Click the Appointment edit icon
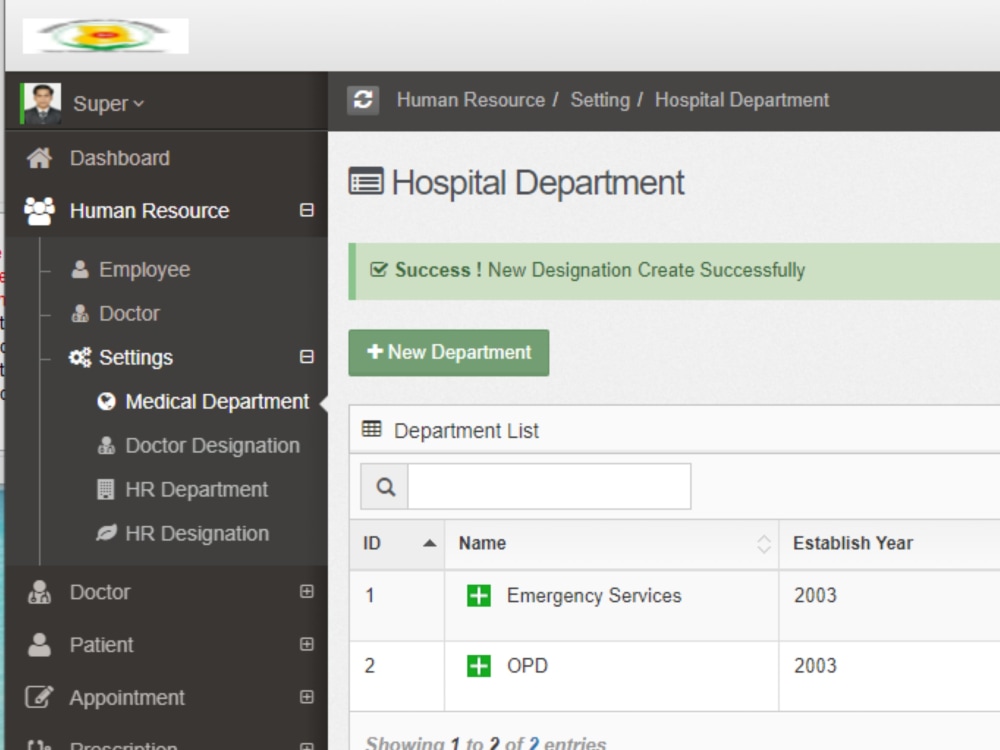The height and width of the screenshot is (750, 1000). pos(39,697)
